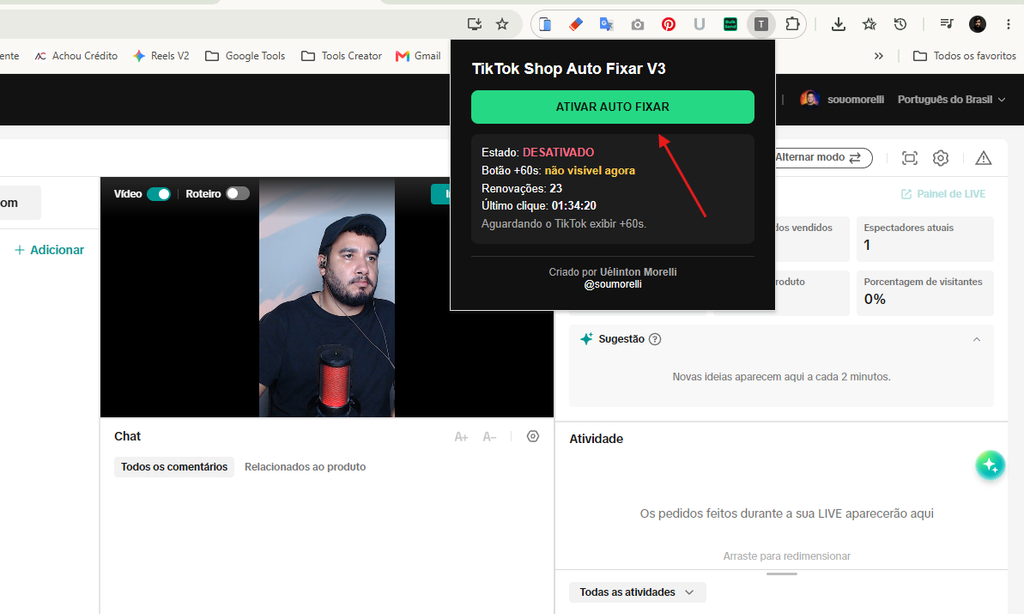Open the gray U extension icon
The height and width of the screenshot is (614, 1024).
[x=699, y=24]
